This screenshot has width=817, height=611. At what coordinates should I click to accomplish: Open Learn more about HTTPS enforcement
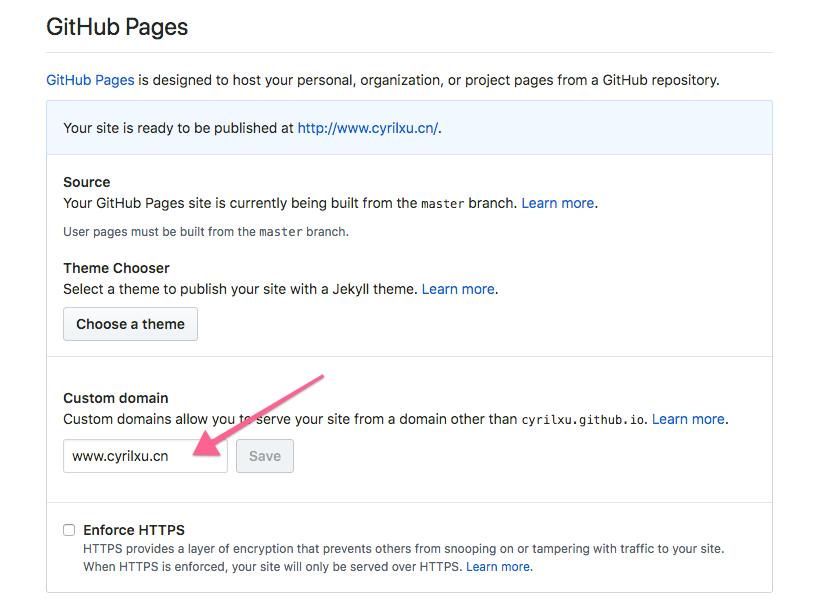tap(498, 567)
